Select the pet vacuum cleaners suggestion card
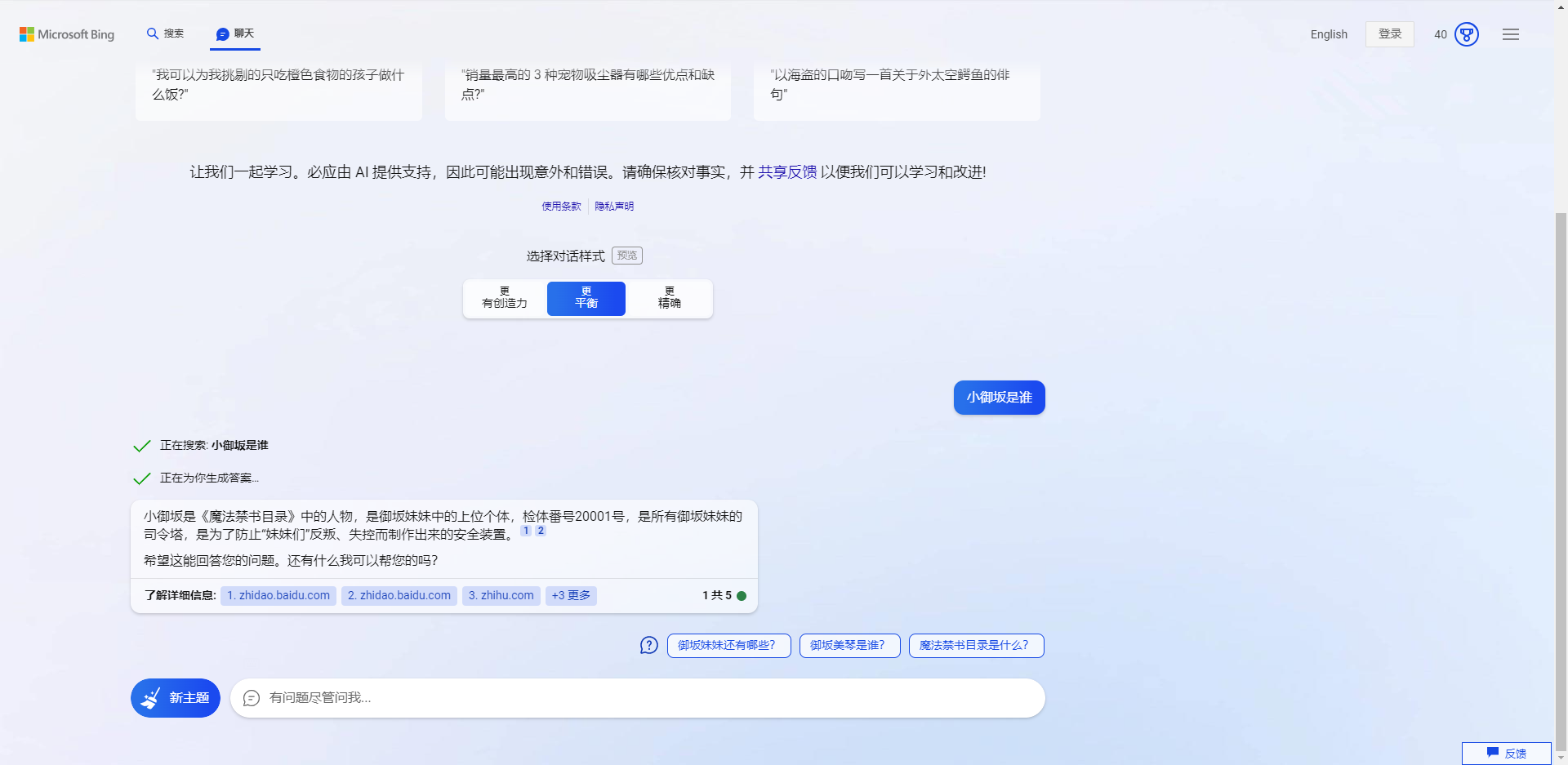Screen dimensions: 1568x765 click(x=588, y=91)
